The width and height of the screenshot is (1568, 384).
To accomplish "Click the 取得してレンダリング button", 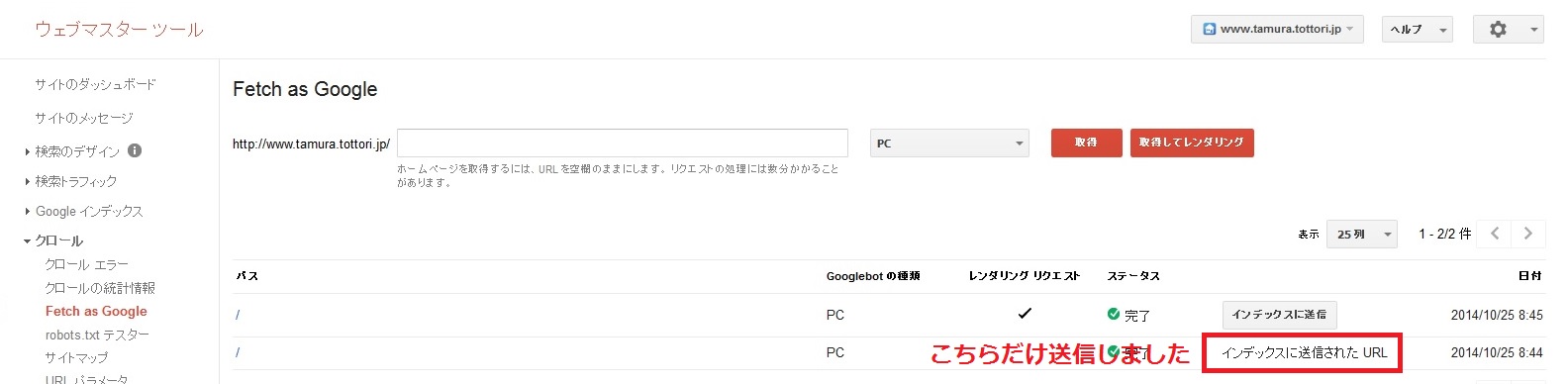I will [1192, 143].
